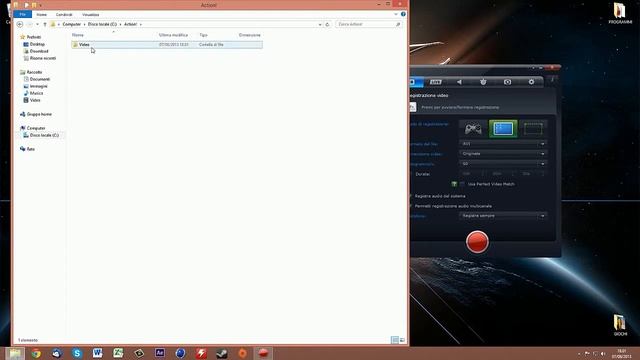This screenshot has width=640, height=360.
Task: Switch to details view in status bar
Action: (x=395, y=340)
